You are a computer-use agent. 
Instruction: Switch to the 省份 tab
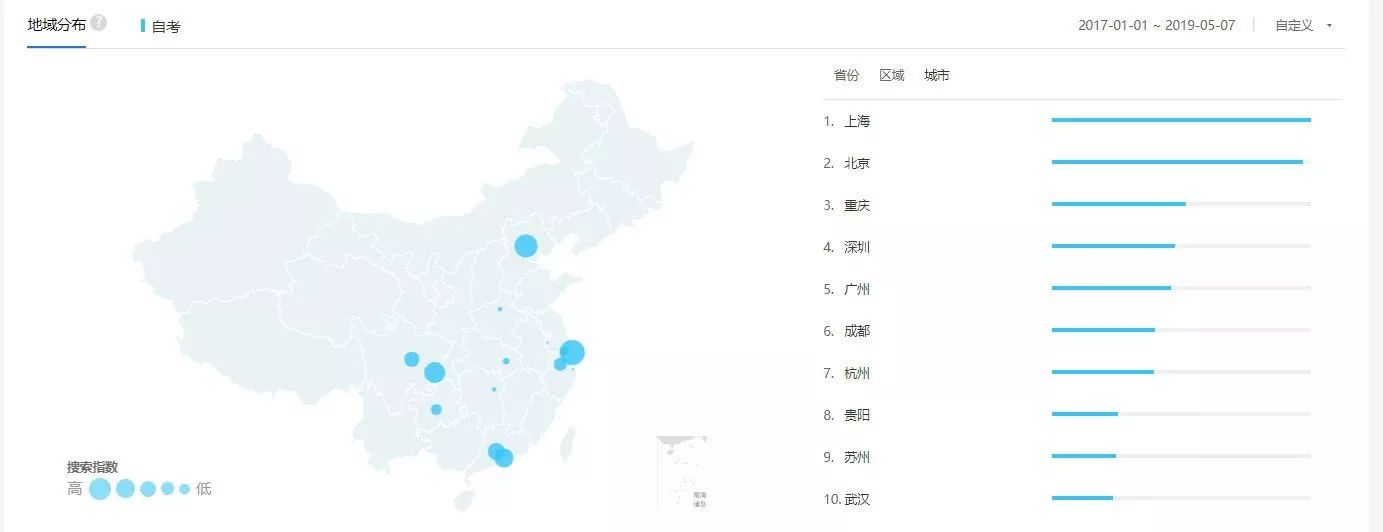[846, 75]
